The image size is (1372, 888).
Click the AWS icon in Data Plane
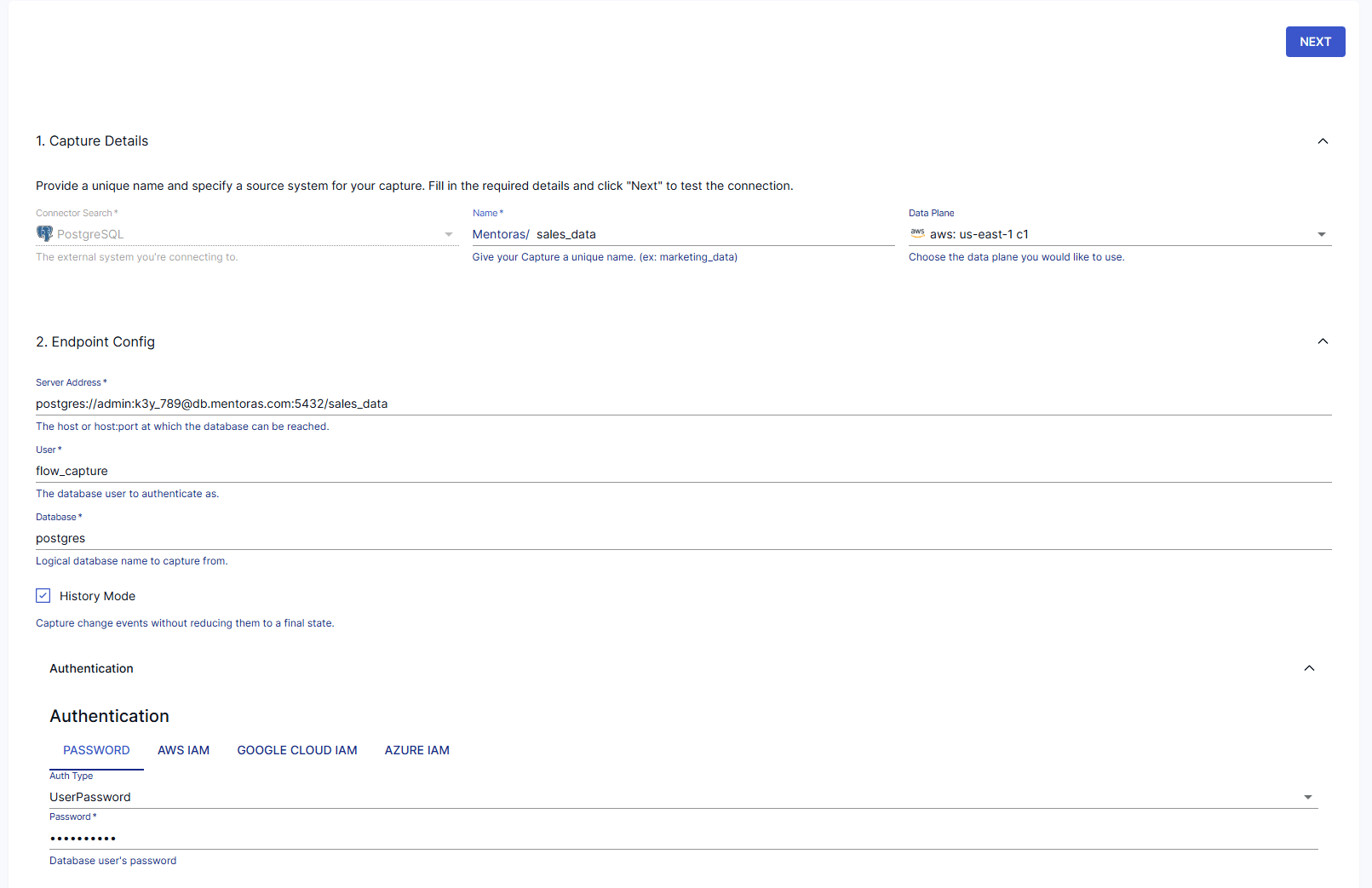click(x=918, y=232)
